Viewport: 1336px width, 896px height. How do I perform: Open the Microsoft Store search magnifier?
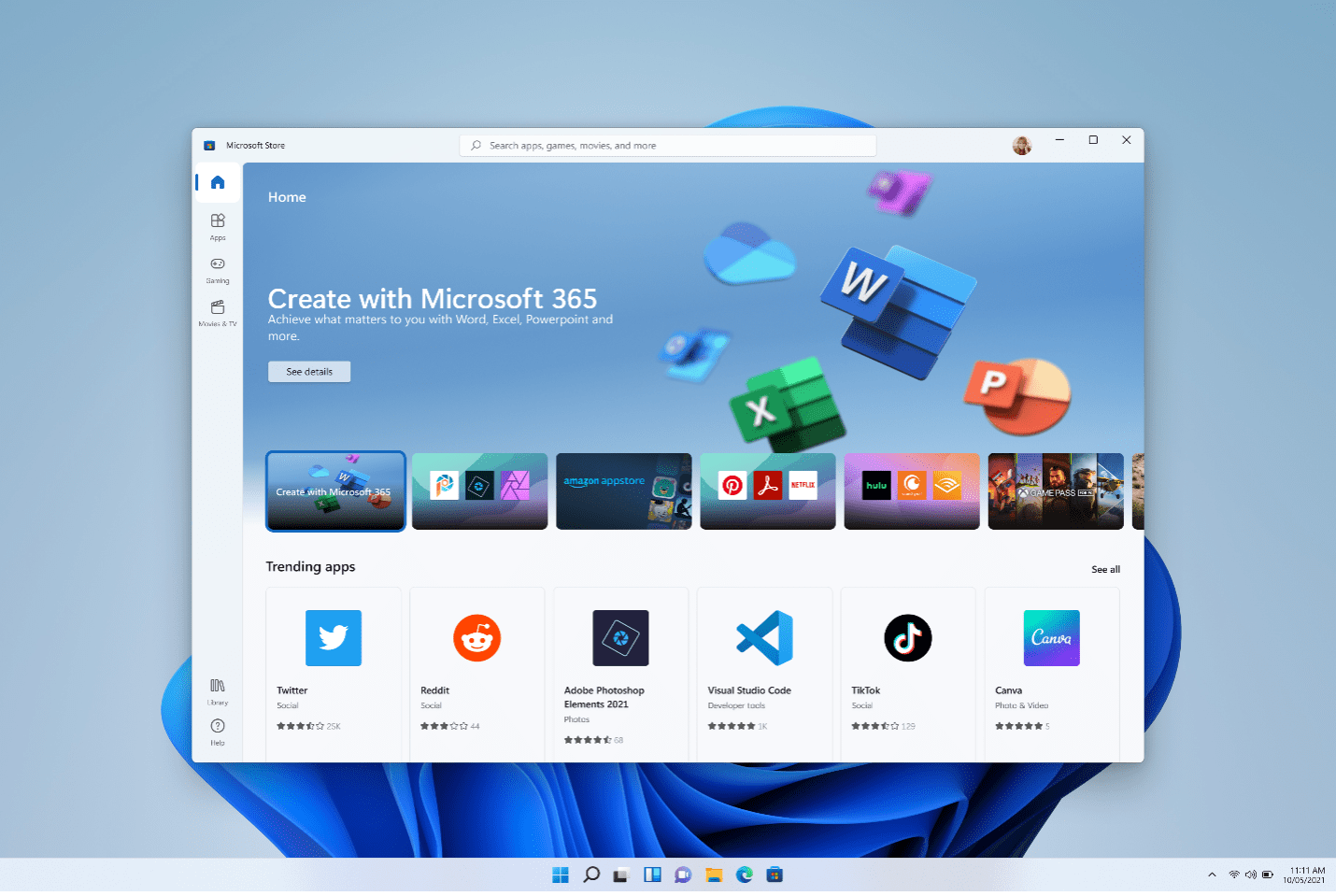(x=476, y=146)
